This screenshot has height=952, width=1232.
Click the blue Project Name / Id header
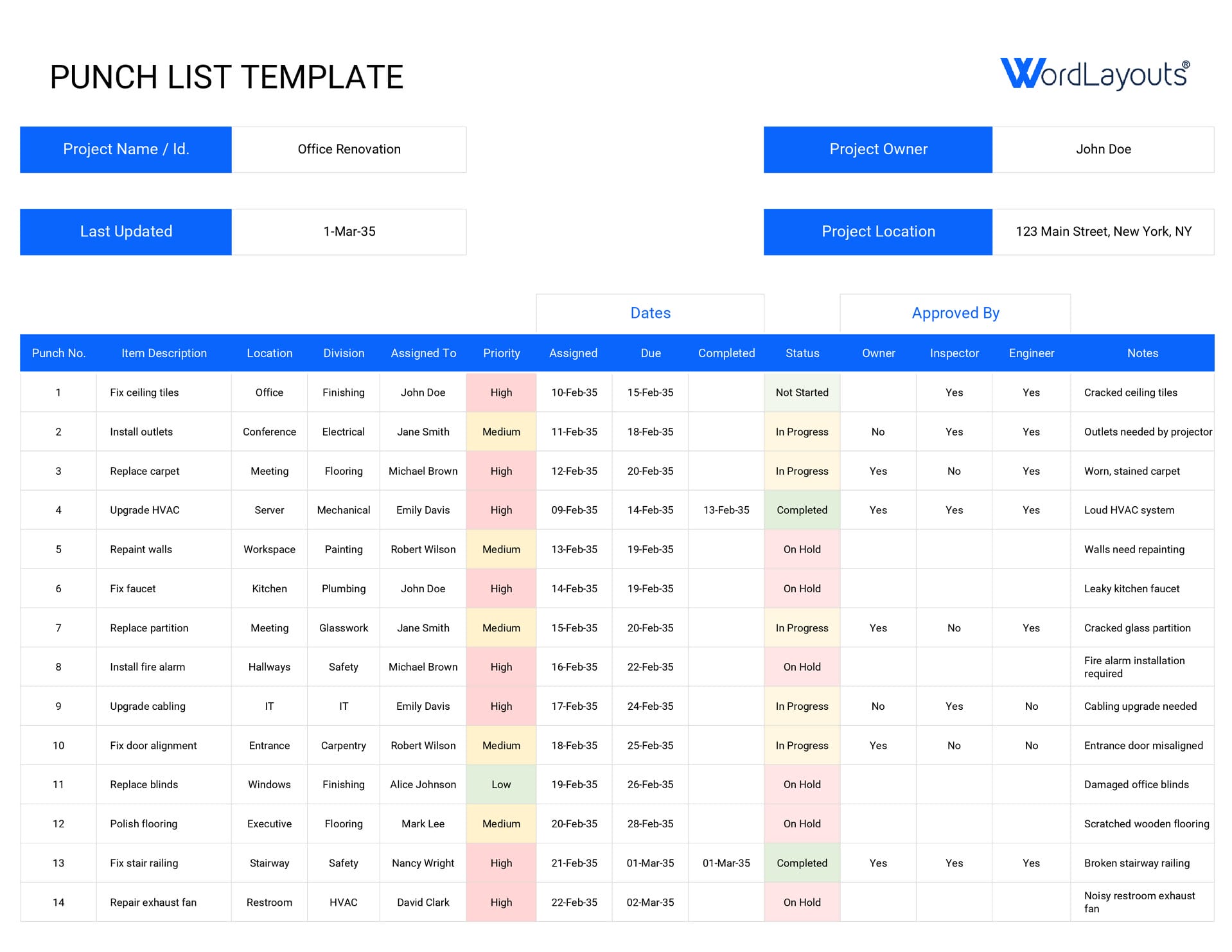click(126, 149)
